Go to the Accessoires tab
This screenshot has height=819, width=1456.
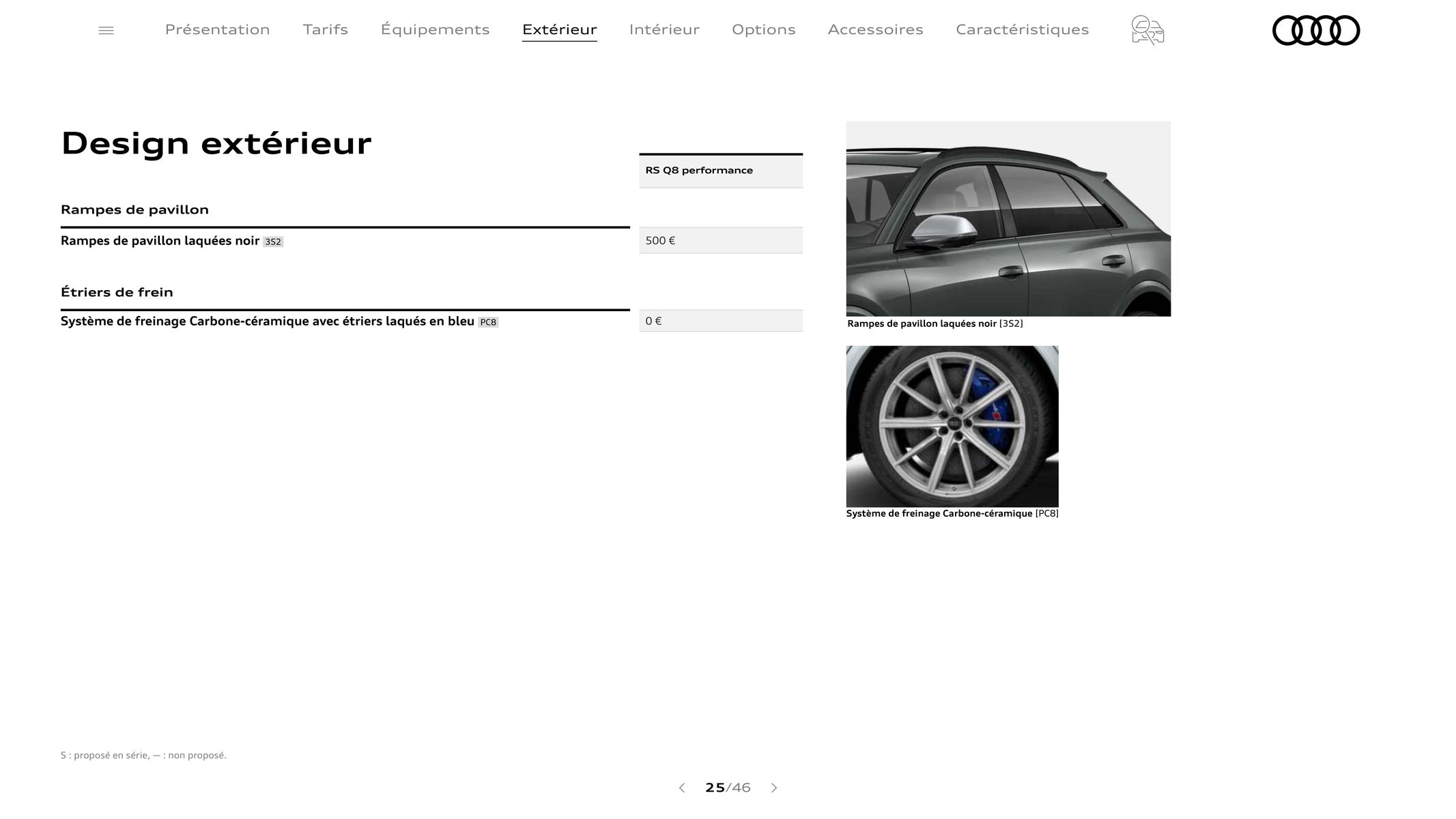click(x=876, y=30)
